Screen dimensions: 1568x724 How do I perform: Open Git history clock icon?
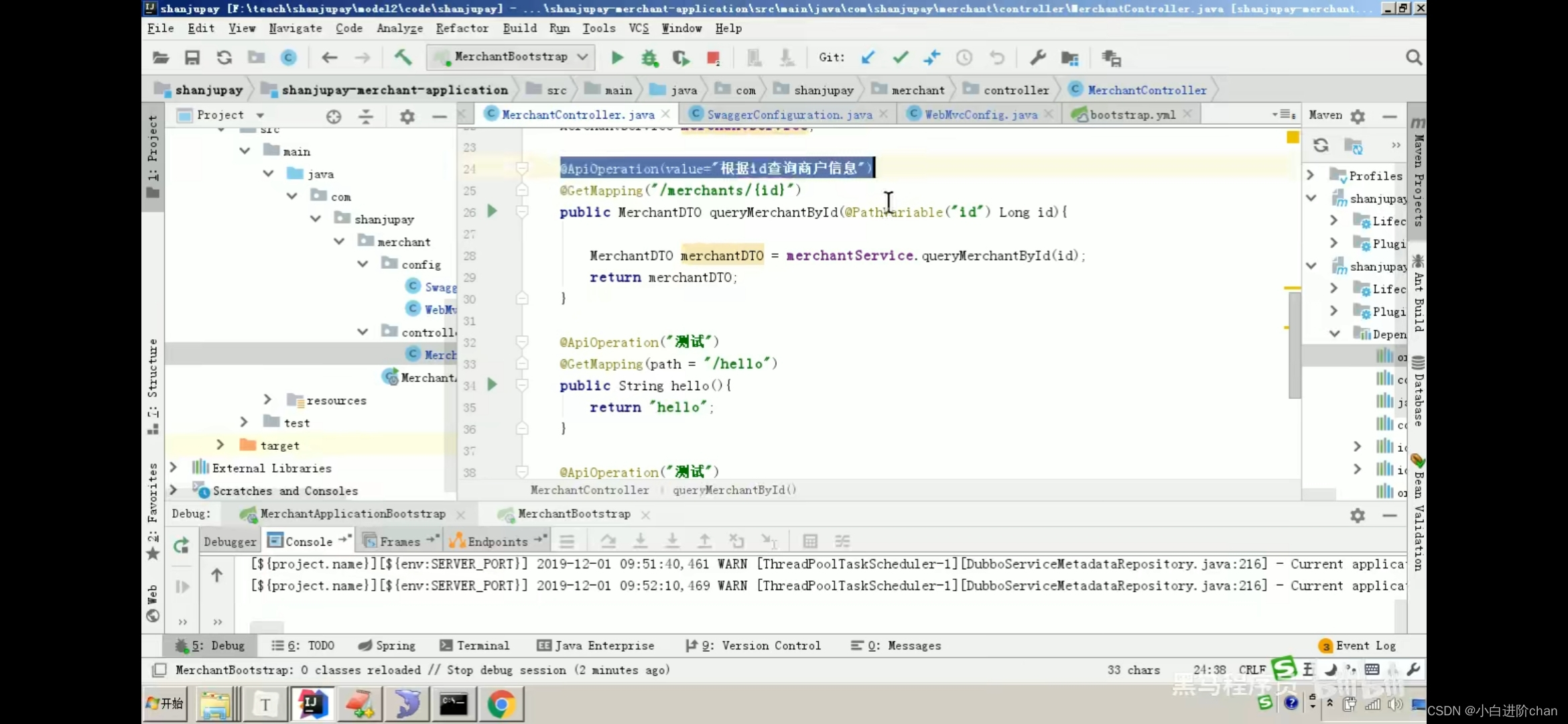coord(964,58)
